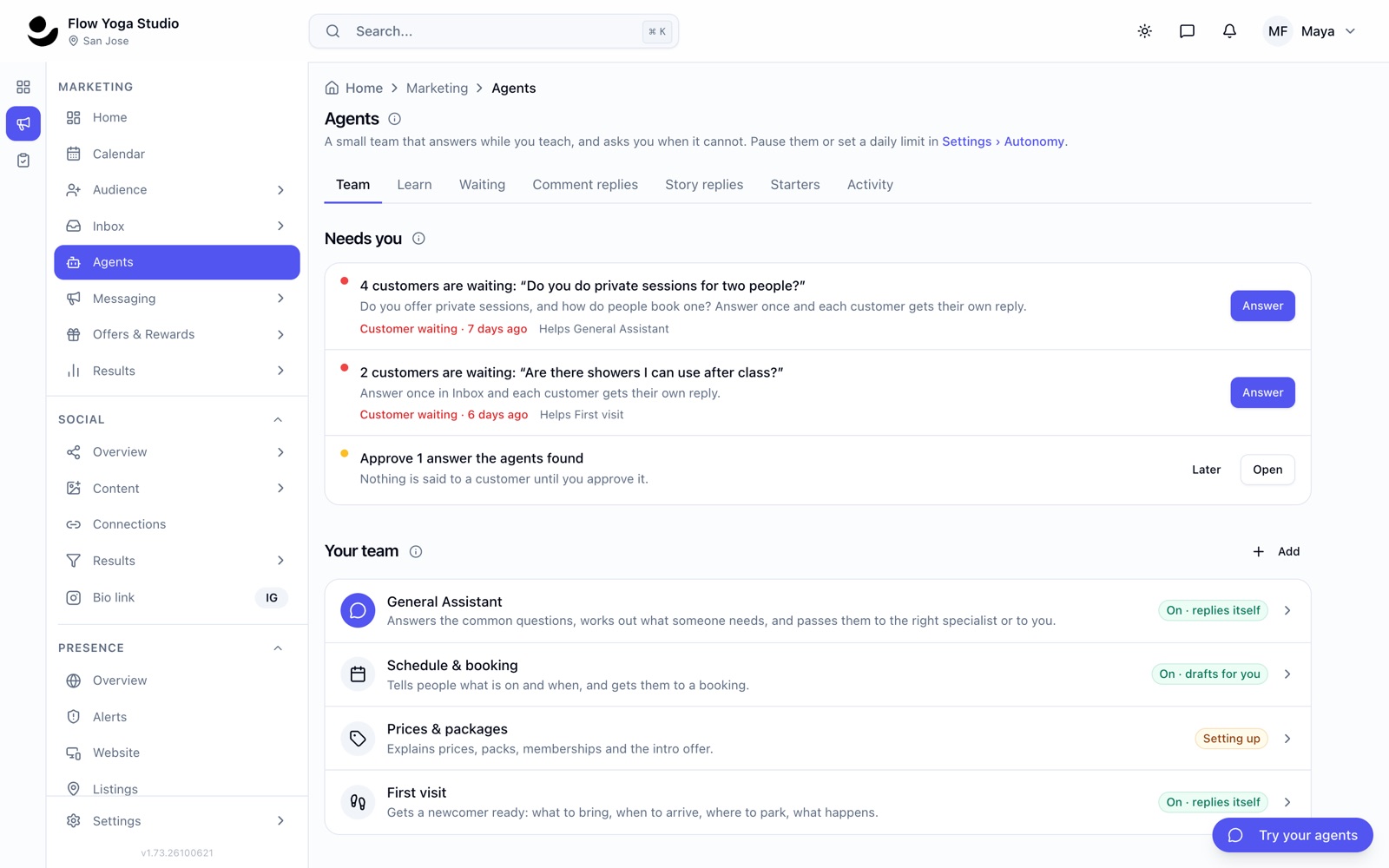Show info icon beside Your team
This screenshot has height=868, width=1389.
(416, 552)
